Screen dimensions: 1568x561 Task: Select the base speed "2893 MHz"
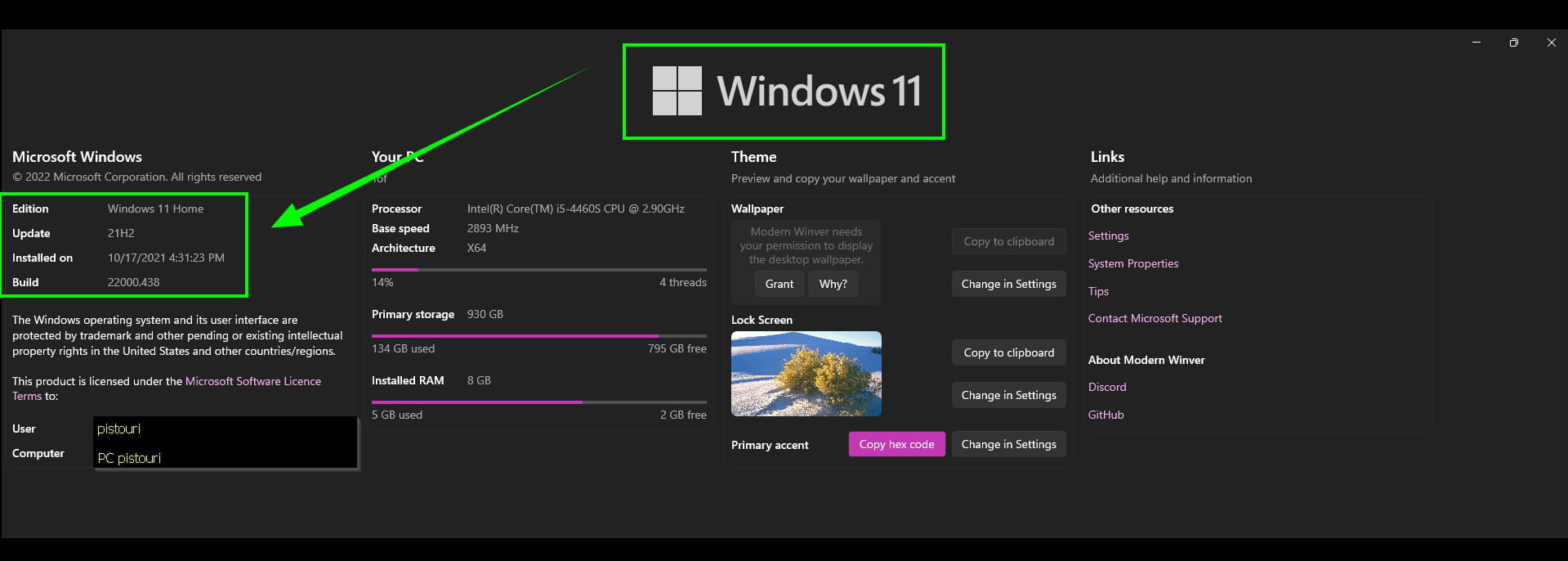tap(493, 228)
